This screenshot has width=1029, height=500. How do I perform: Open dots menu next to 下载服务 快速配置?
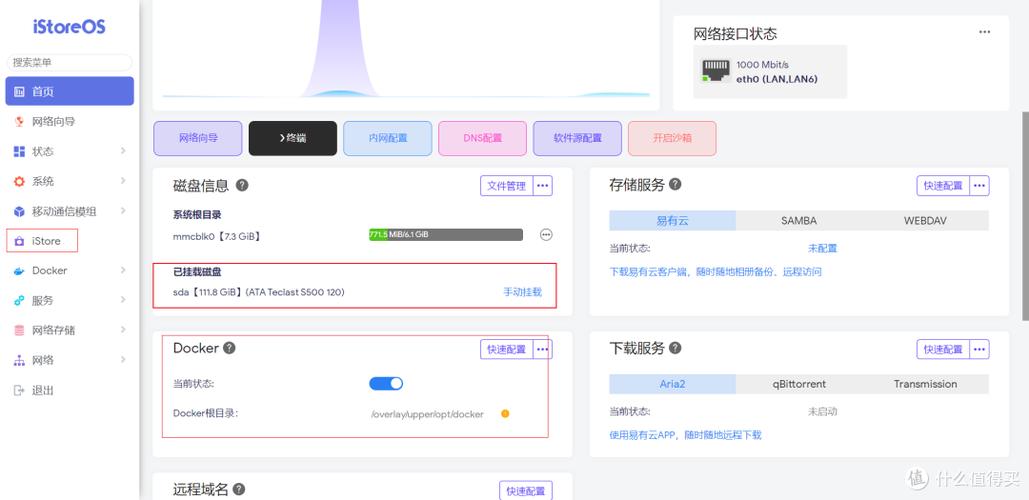click(979, 349)
